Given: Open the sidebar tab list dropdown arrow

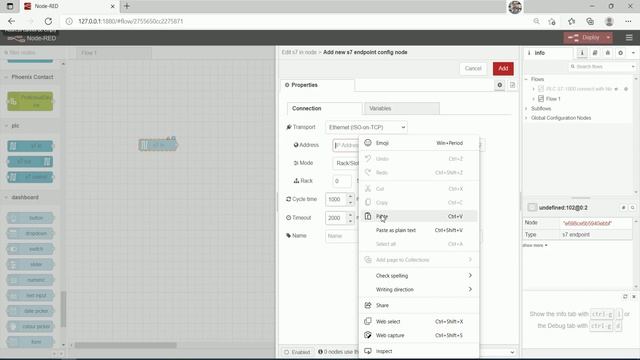Looking at the screenshot, I should (x=633, y=53).
